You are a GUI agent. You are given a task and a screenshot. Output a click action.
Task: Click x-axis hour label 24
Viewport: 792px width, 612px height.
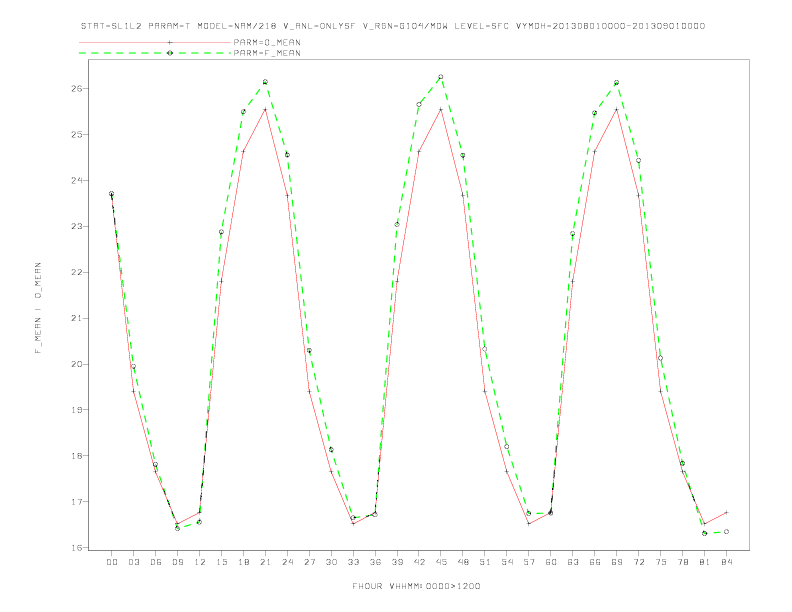tap(287, 562)
